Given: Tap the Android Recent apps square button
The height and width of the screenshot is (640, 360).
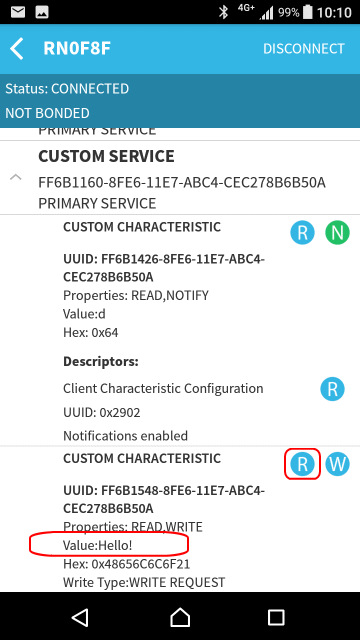Looking at the screenshot, I should pos(276,617).
